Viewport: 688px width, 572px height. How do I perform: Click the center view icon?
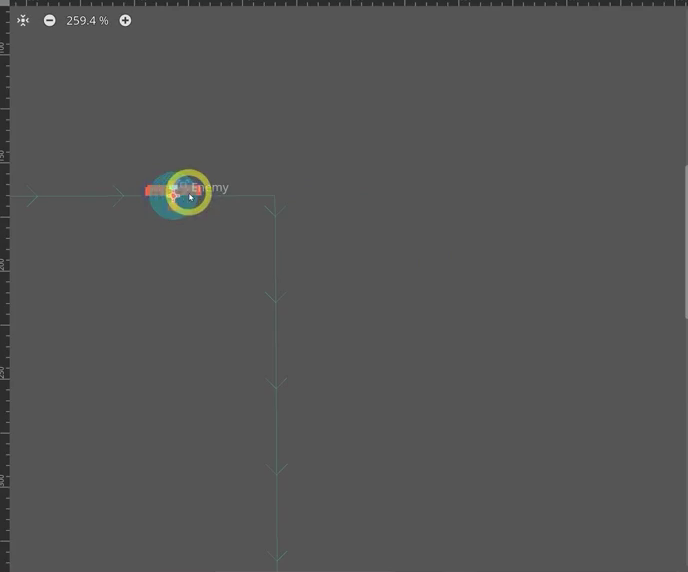tap(23, 21)
